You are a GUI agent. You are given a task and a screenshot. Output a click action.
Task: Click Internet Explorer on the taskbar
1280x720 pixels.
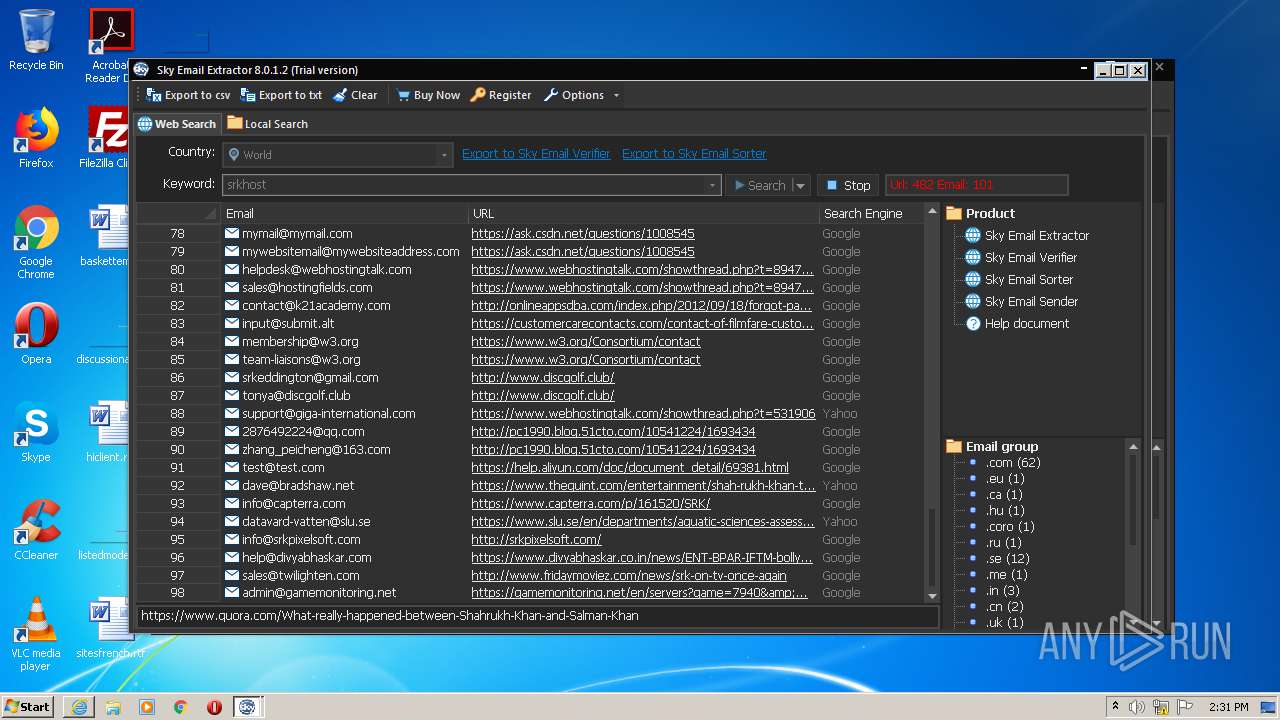pos(79,707)
